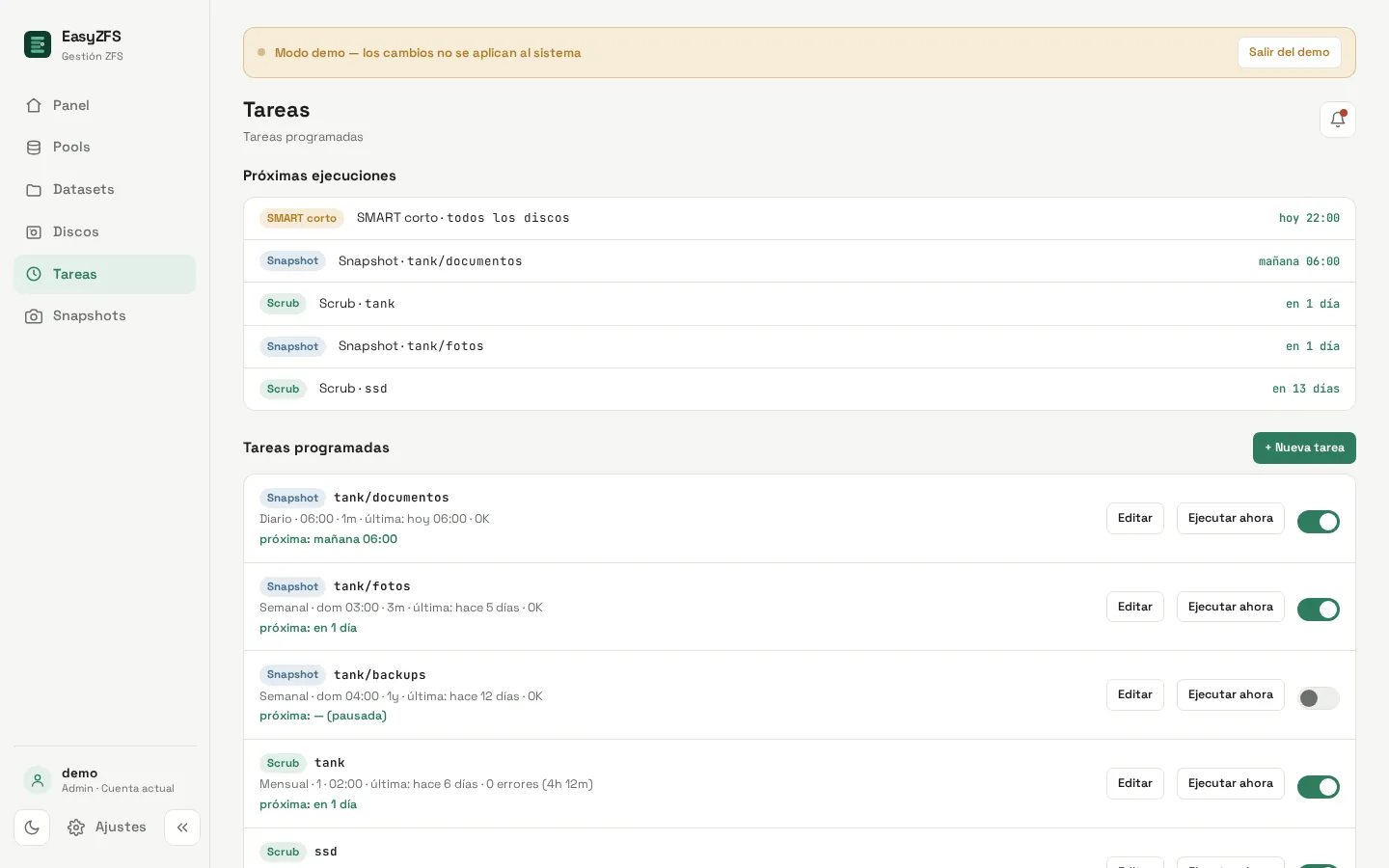Click 'hoy 22:00' time text
Screen dimensions: 1389x868
pos(1309,219)
